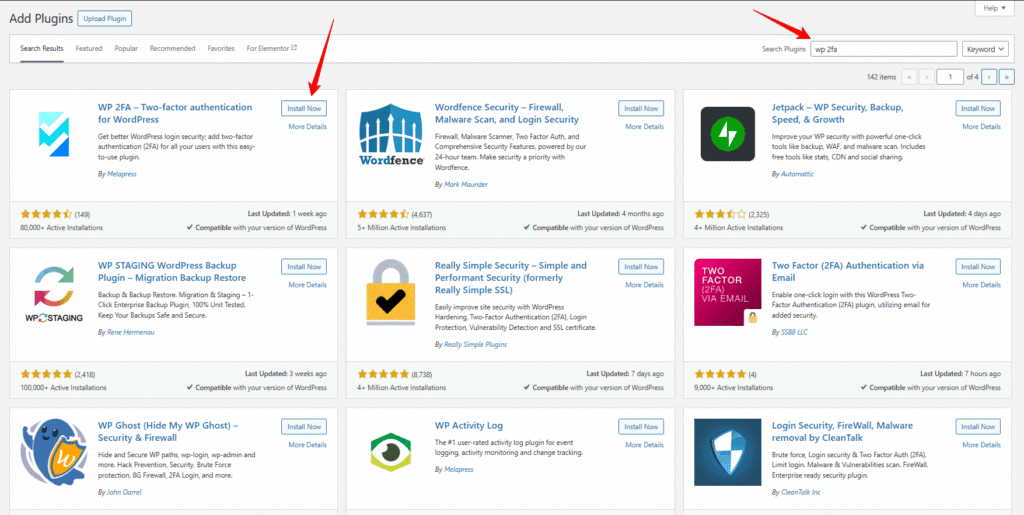The width and height of the screenshot is (1024, 515).
Task: Click the Search Plugins input field
Action: pyautogui.click(x=884, y=49)
